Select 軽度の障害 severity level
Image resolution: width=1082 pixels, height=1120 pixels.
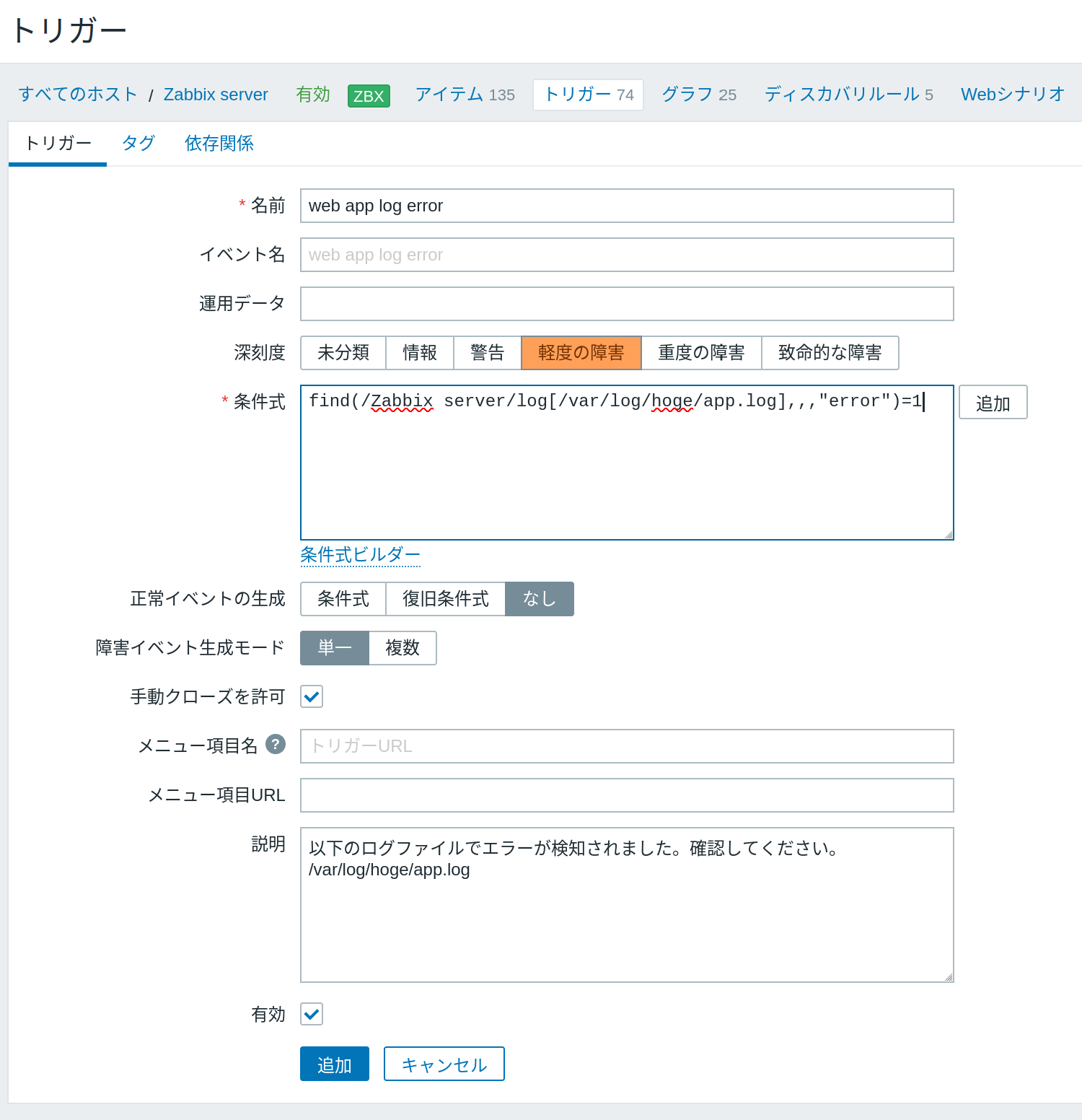click(x=581, y=353)
